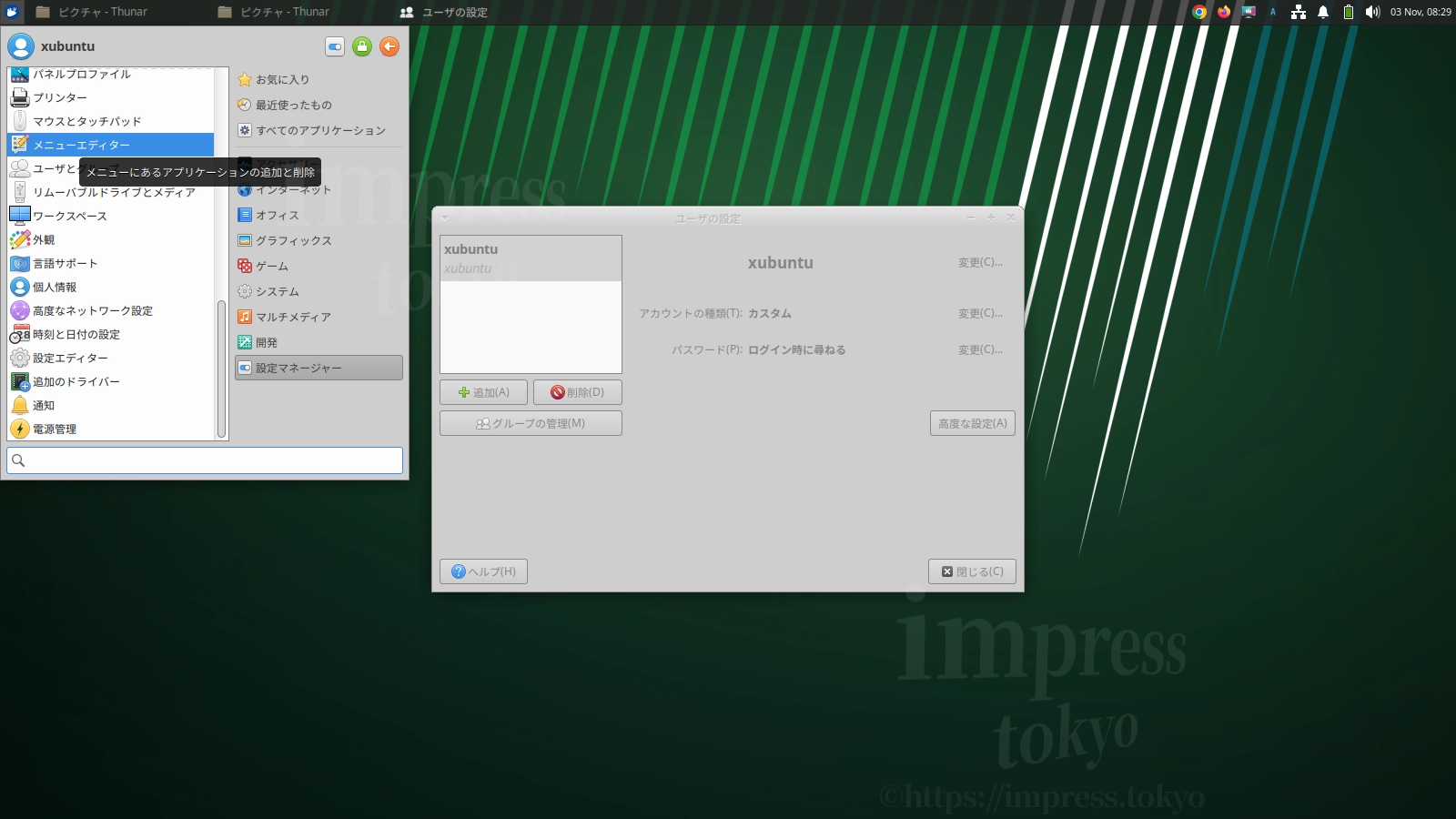Select xubuntu in the user list

[x=531, y=258]
